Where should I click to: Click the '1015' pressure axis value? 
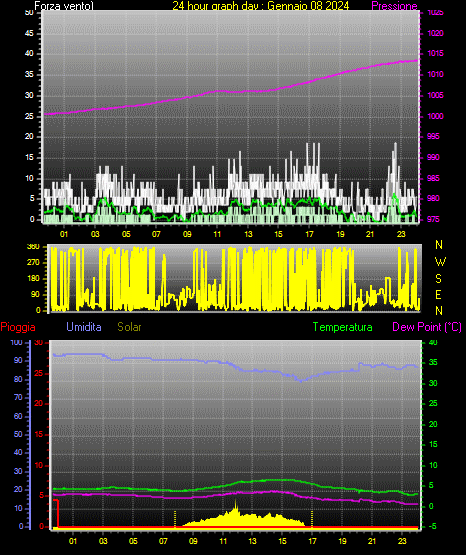[435, 53]
